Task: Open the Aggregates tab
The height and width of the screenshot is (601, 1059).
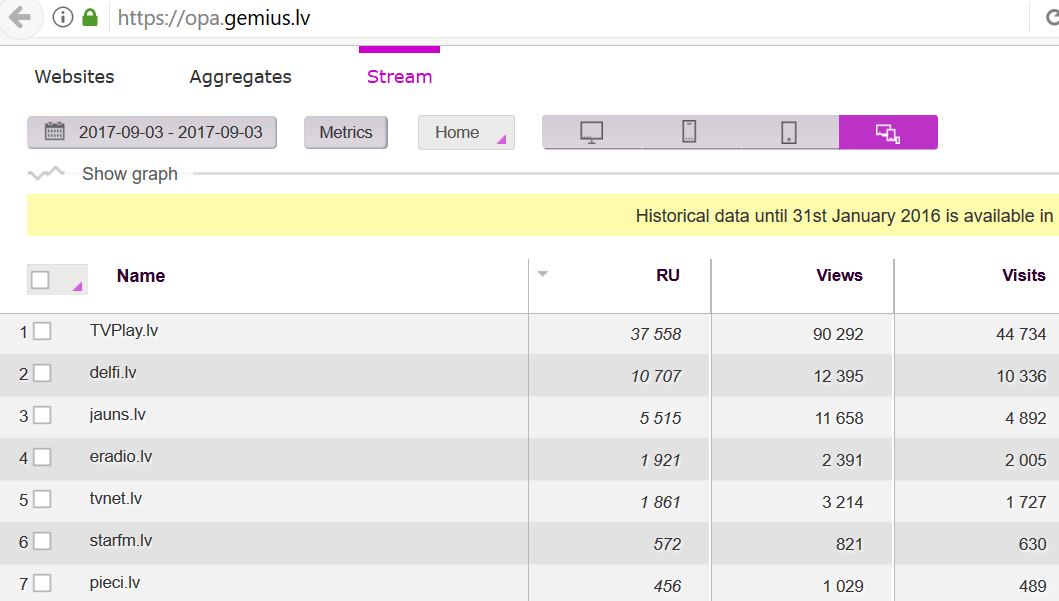Action: (240, 77)
